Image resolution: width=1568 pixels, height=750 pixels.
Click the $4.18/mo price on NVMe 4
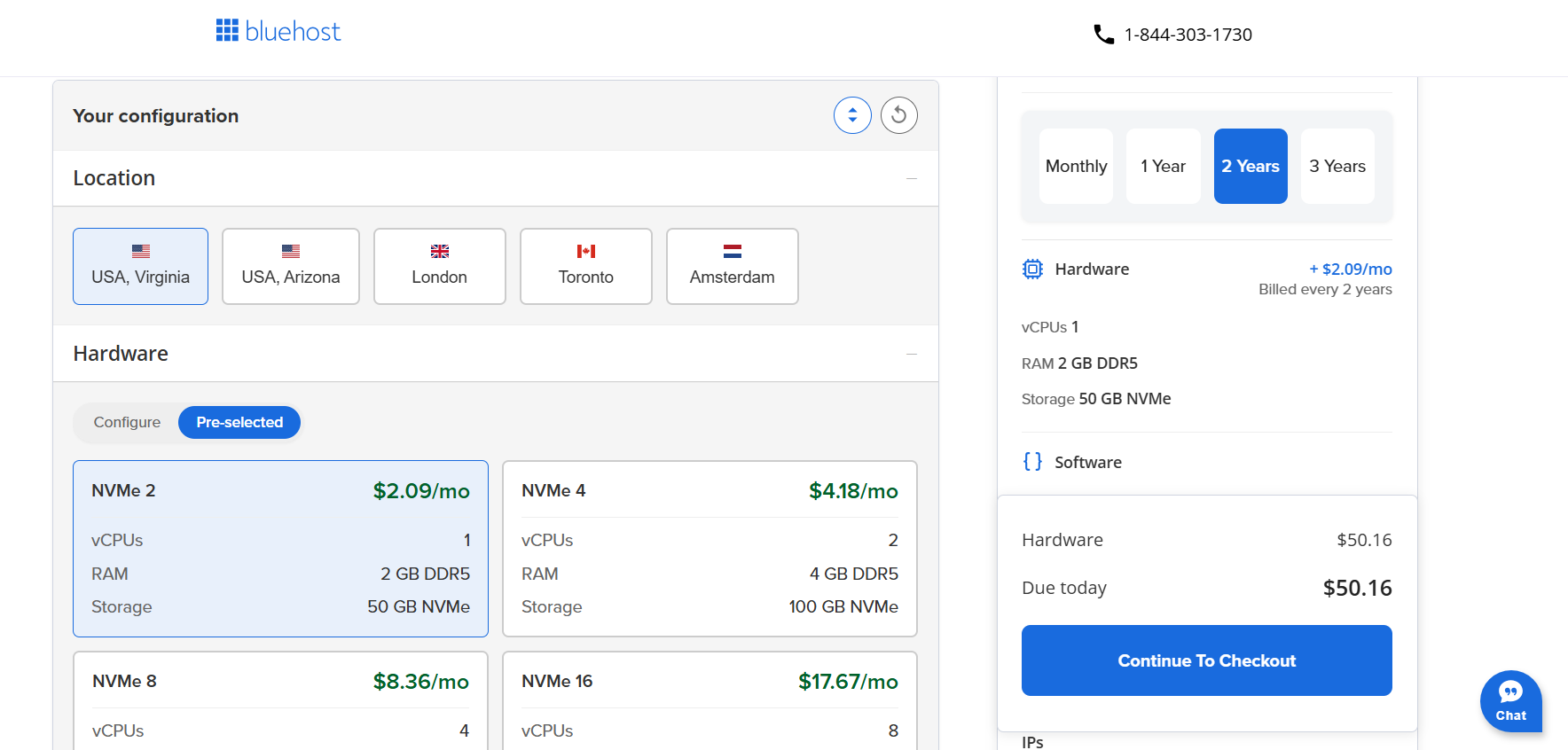tap(853, 490)
